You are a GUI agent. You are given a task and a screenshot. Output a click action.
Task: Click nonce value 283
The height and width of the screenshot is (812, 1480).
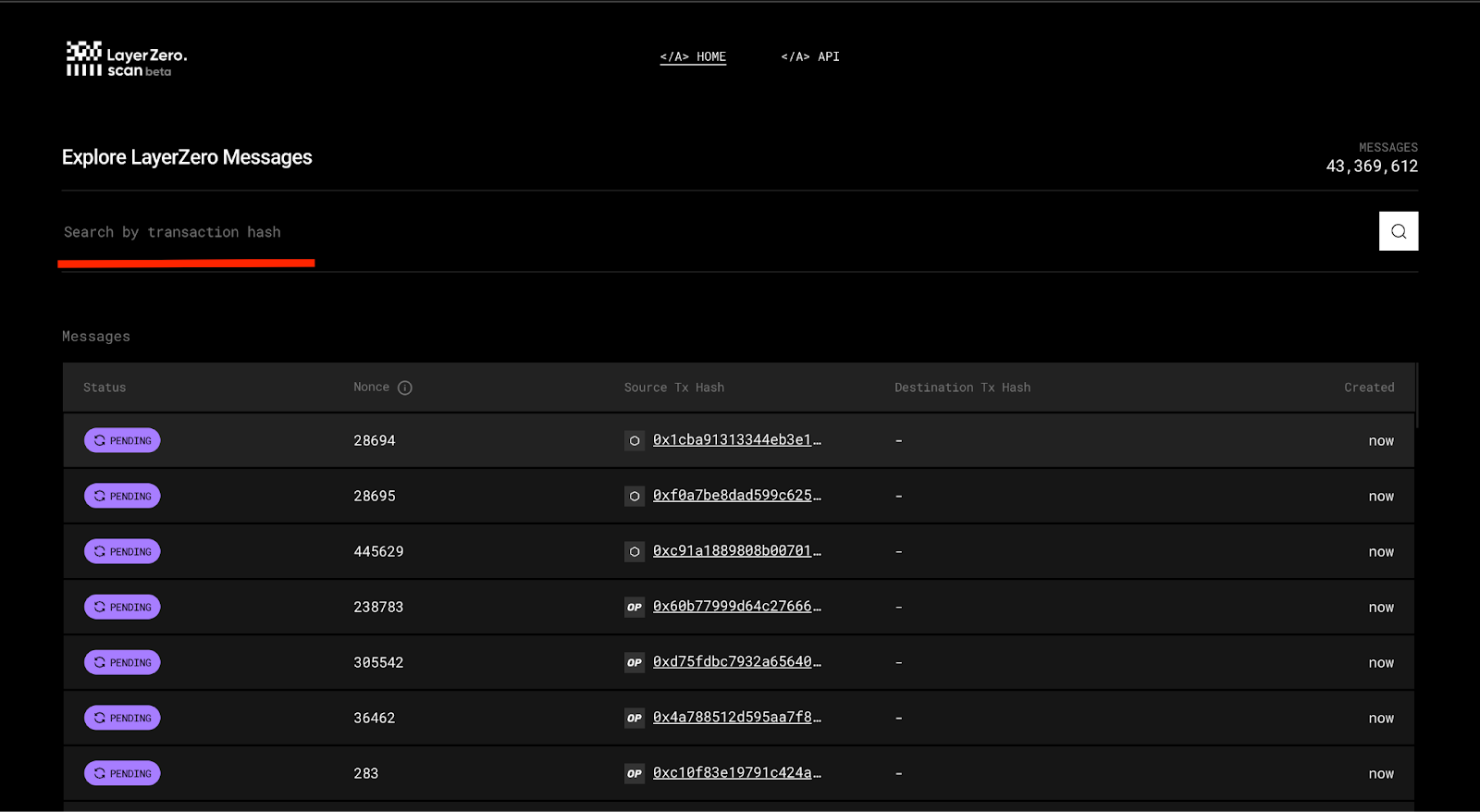coord(366,773)
